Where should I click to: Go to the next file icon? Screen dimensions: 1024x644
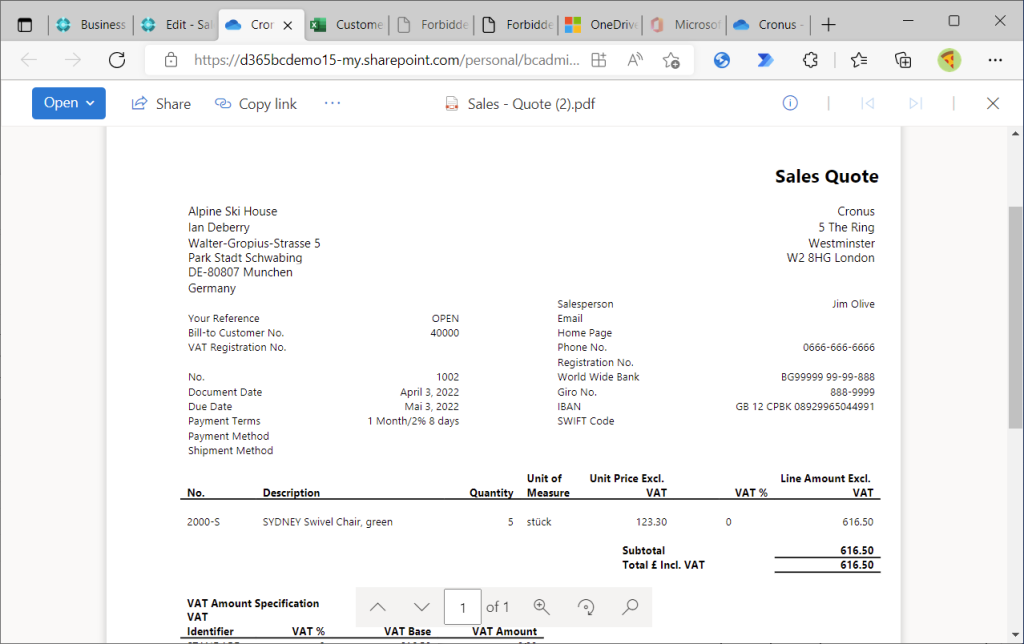pos(916,103)
